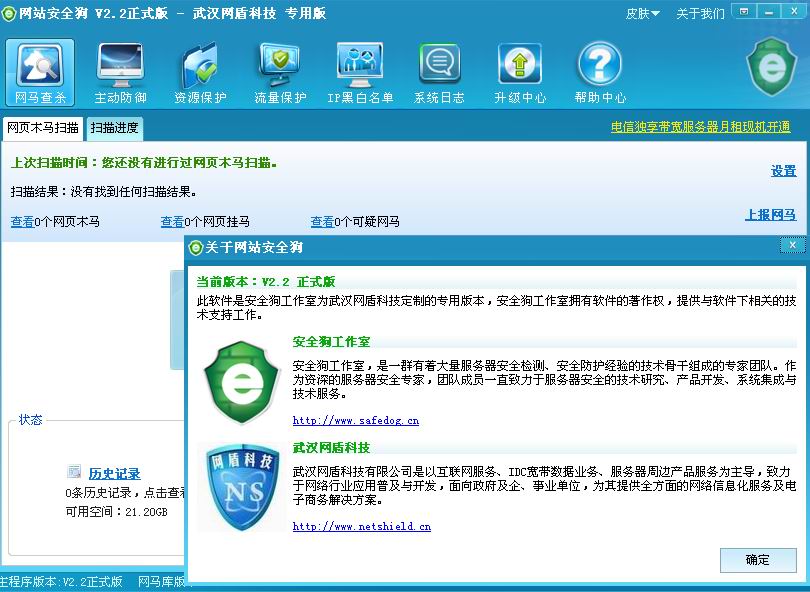The image size is (810, 592).
Task: Click the 网马库版 status bar entry
Action: pyautogui.click(x=161, y=582)
